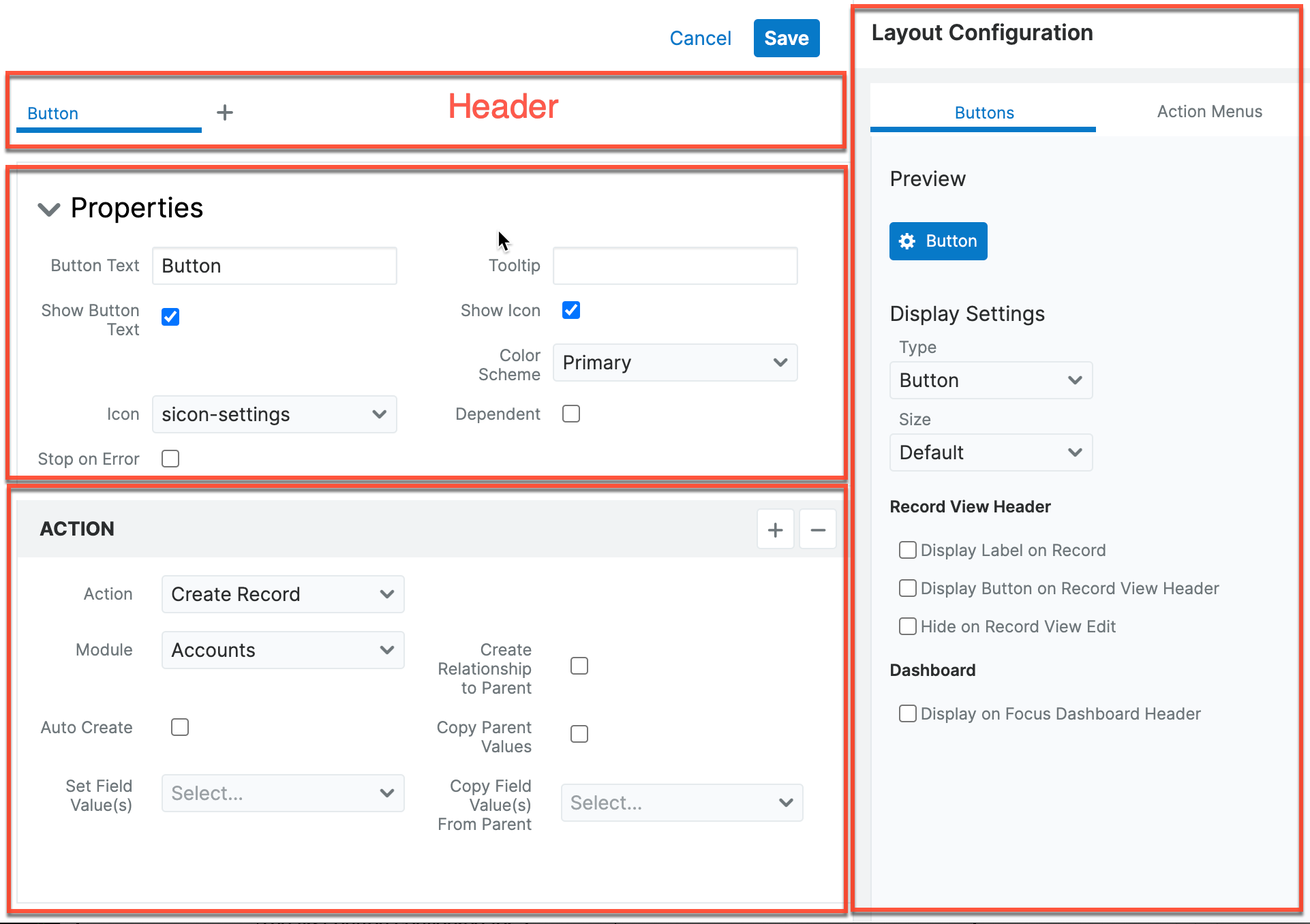Screen dimensions: 1310x924
Task: Click the plus icon to add a new button tab
Action: [225, 112]
